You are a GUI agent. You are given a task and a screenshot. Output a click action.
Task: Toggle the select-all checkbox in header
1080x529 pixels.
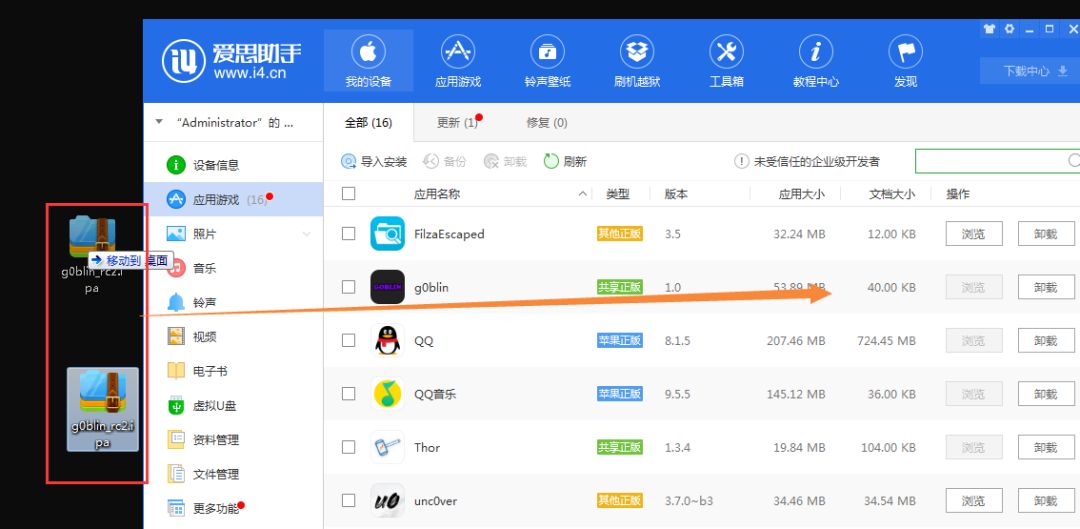pos(349,194)
